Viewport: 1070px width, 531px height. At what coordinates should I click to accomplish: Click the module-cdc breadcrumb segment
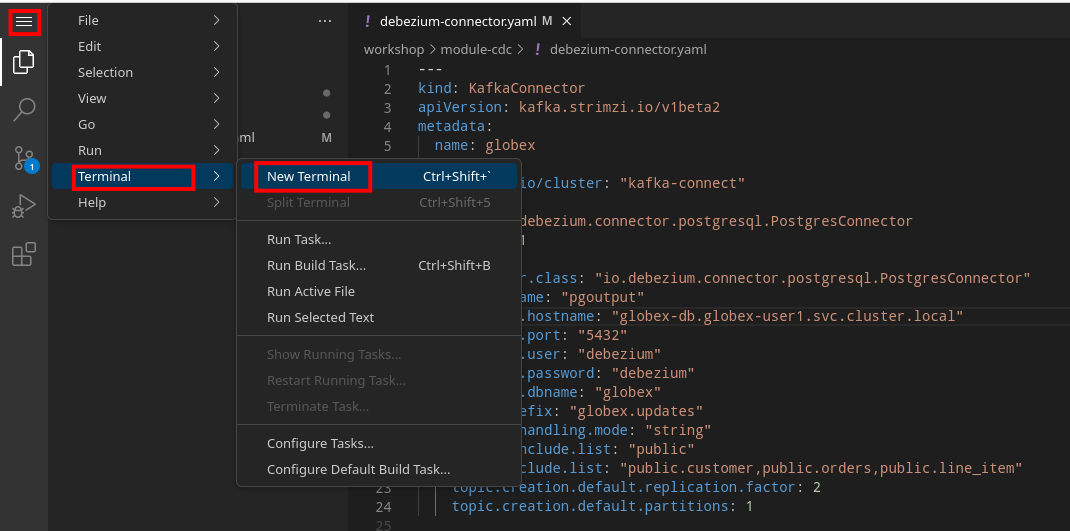pos(478,49)
